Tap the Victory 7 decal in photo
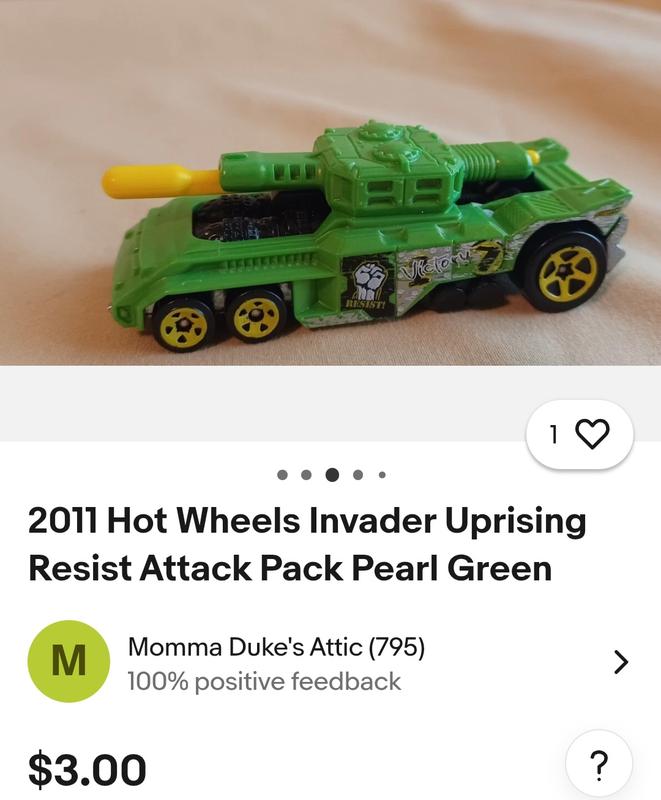Viewport: 661px width, 800px height. click(x=451, y=262)
